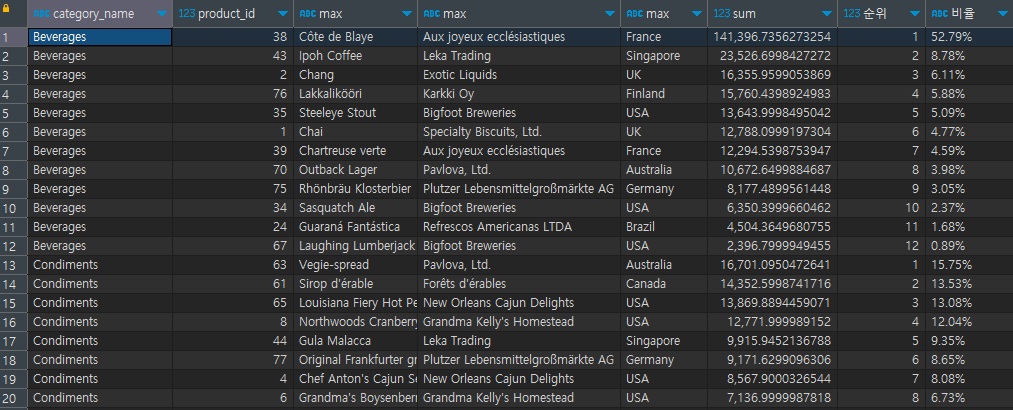Viewport: 1013px width, 410px height.
Task: Select cell Chartreuse verte
Action: point(355,151)
